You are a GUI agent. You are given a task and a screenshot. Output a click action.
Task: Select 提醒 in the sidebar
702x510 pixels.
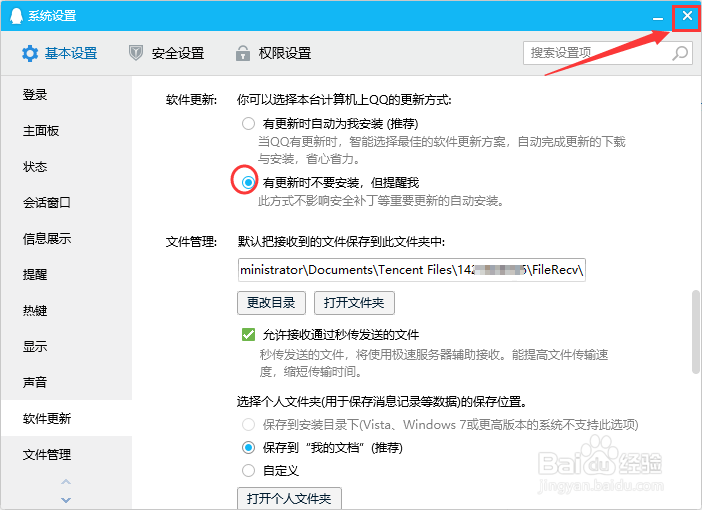[66, 274]
